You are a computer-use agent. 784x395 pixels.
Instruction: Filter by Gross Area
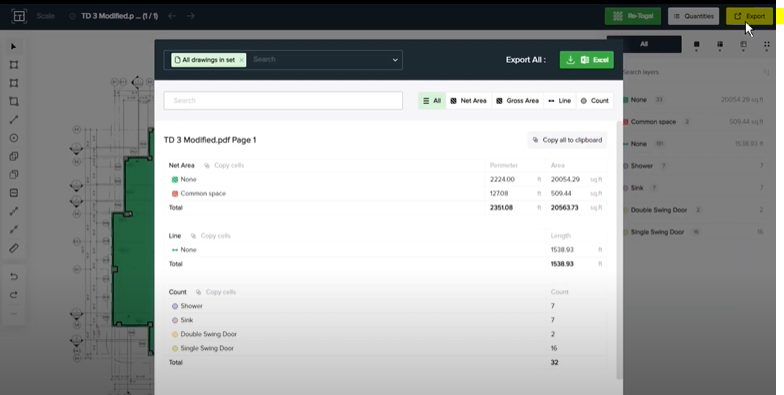517,100
